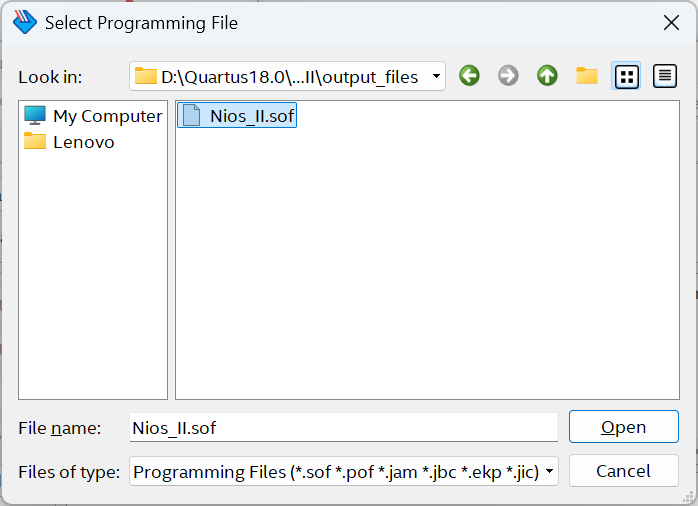698x506 pixels.
Task: Click the grayed forward arrow icon
Action: click(x=508, y=76)
